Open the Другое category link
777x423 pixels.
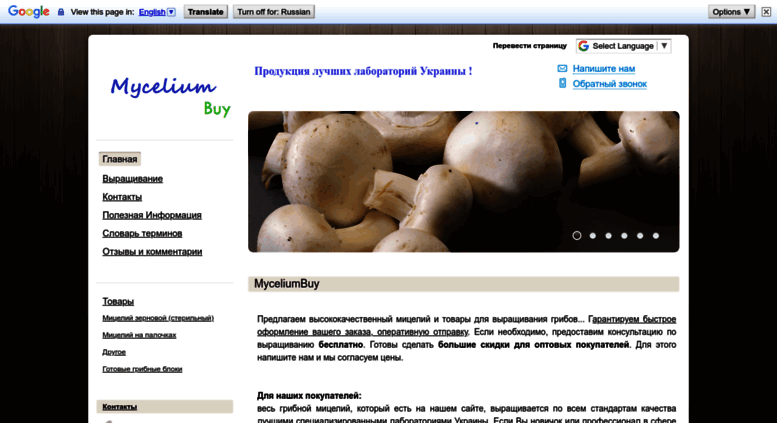114,352
